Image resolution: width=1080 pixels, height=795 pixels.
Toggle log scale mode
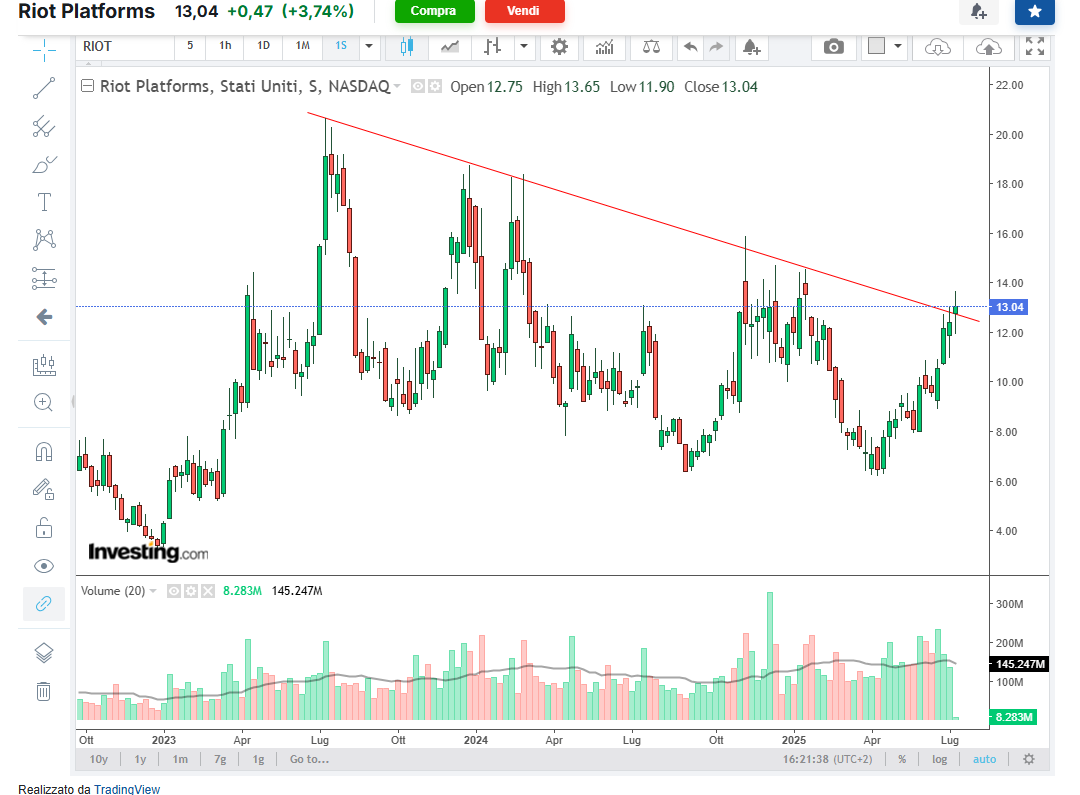(939, 759)
